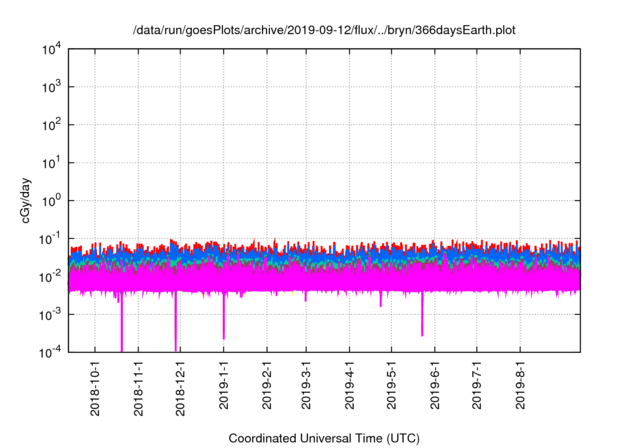Click the top y-axis tick label 10^4
640x448 pixels.
(x=51, y=49)
